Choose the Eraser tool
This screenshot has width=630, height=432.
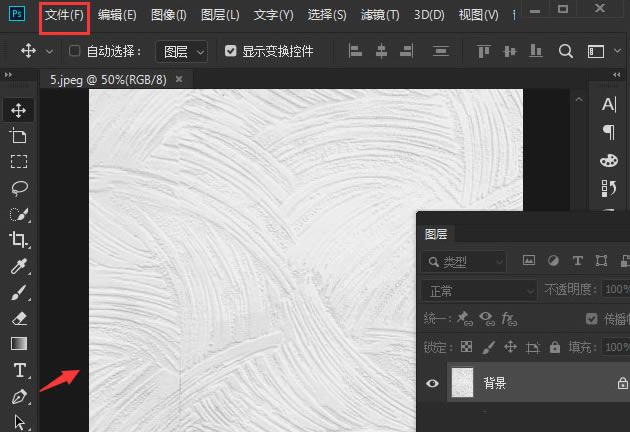[19, 319]
